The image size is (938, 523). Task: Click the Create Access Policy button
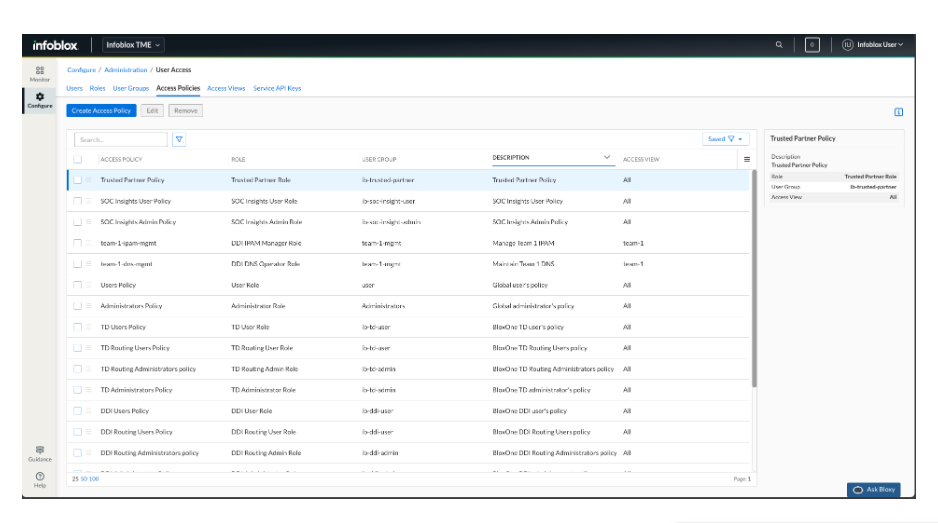[x=101, y=111]
